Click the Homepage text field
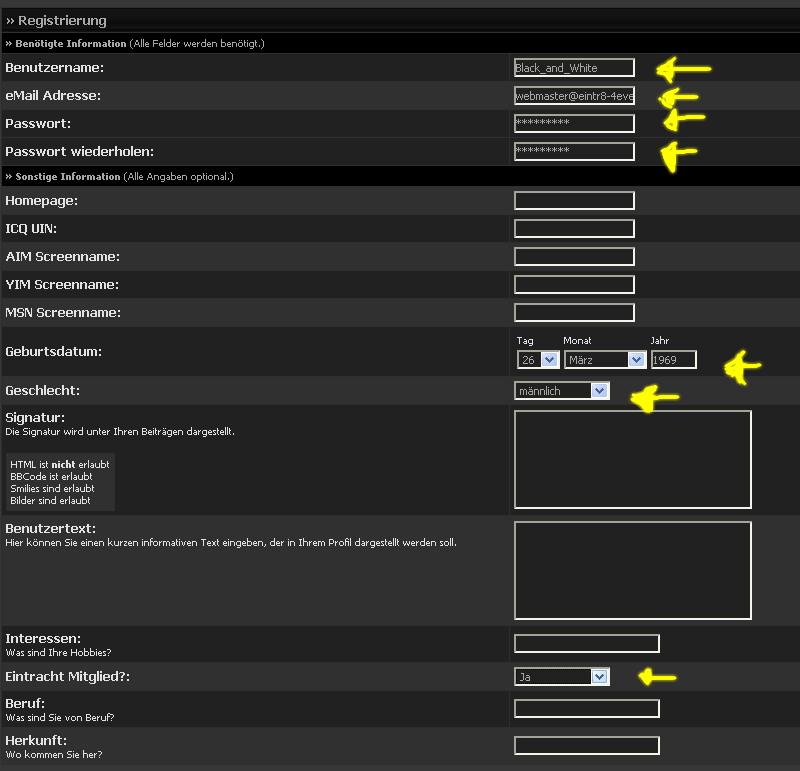Image resolution: width=800 pixels, height=771 pixels. [574, 201]
